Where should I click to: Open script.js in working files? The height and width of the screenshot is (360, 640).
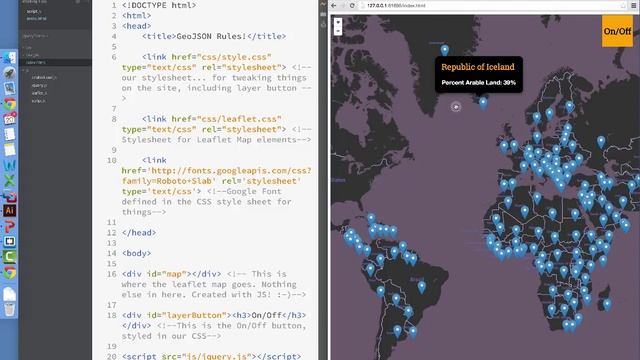pos(33,11)
